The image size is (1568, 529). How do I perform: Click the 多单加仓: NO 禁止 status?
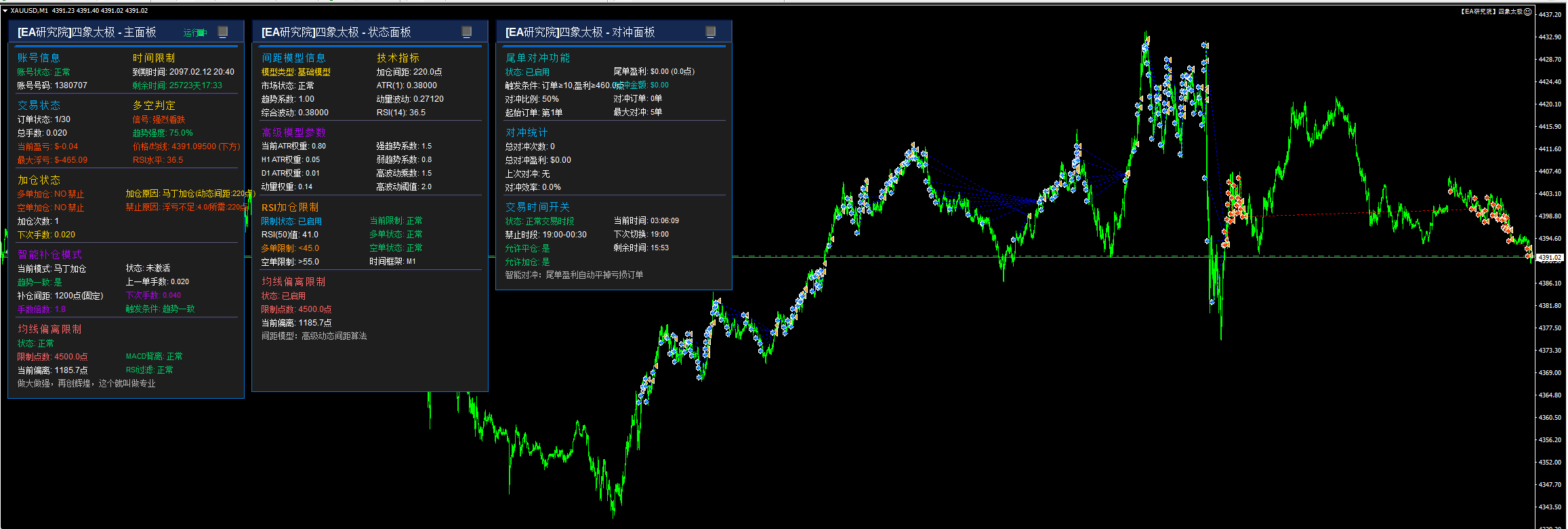click(51, 194)
